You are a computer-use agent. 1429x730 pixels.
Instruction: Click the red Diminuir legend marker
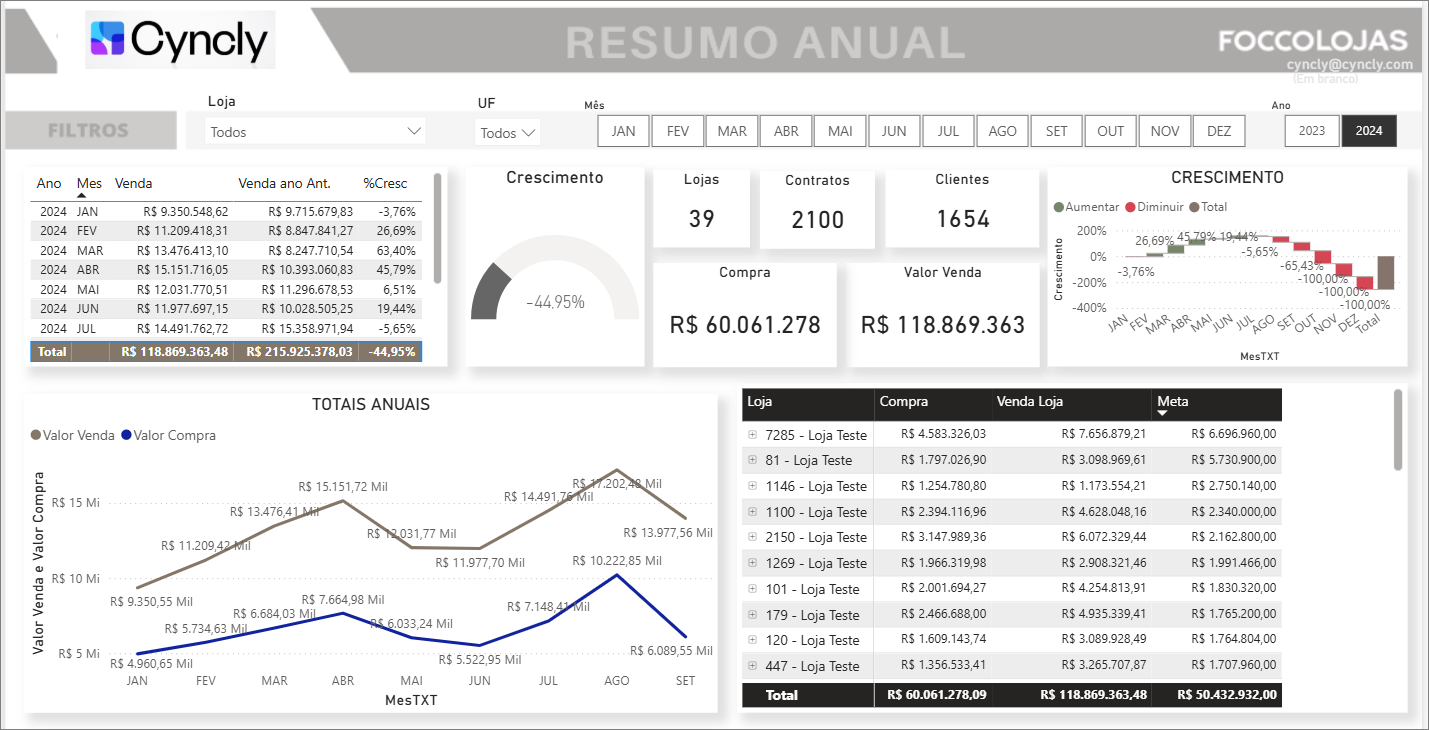[1131, 207]
